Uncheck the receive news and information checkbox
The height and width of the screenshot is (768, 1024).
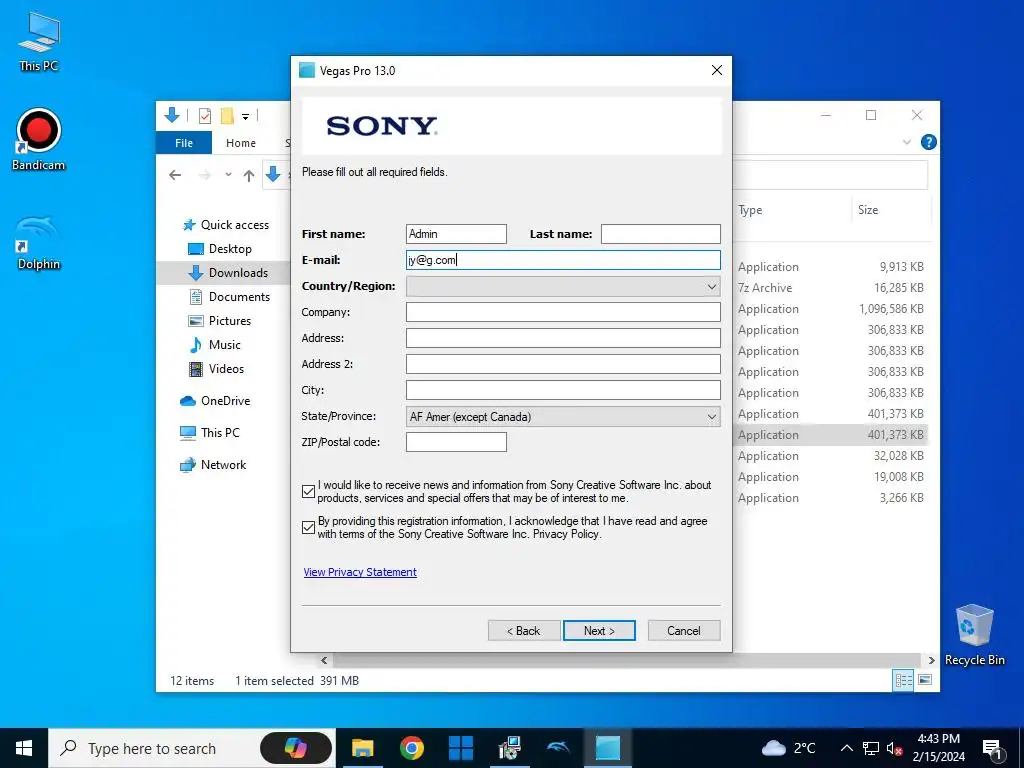(309, 492)
